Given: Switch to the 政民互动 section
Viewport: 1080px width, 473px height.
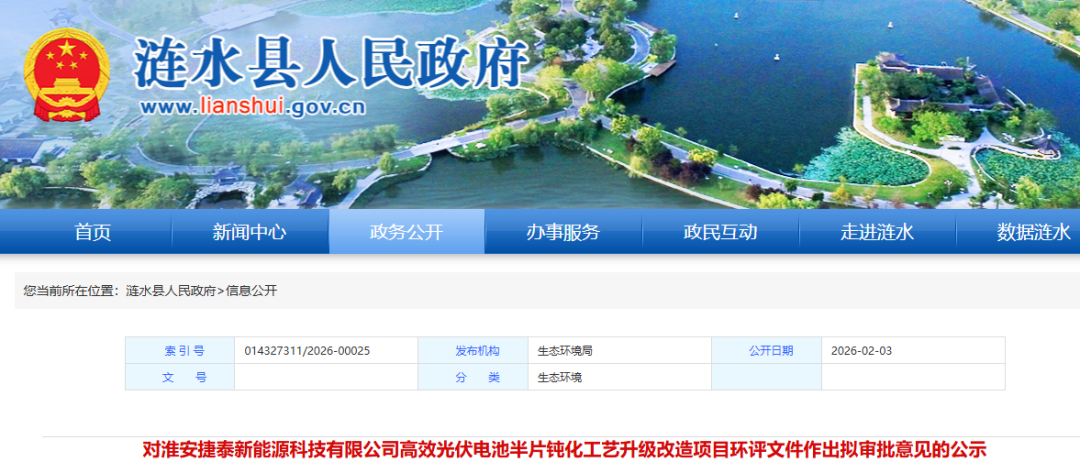Looking at the screenshot, I should pyautogui.click(x=720, y=232).
